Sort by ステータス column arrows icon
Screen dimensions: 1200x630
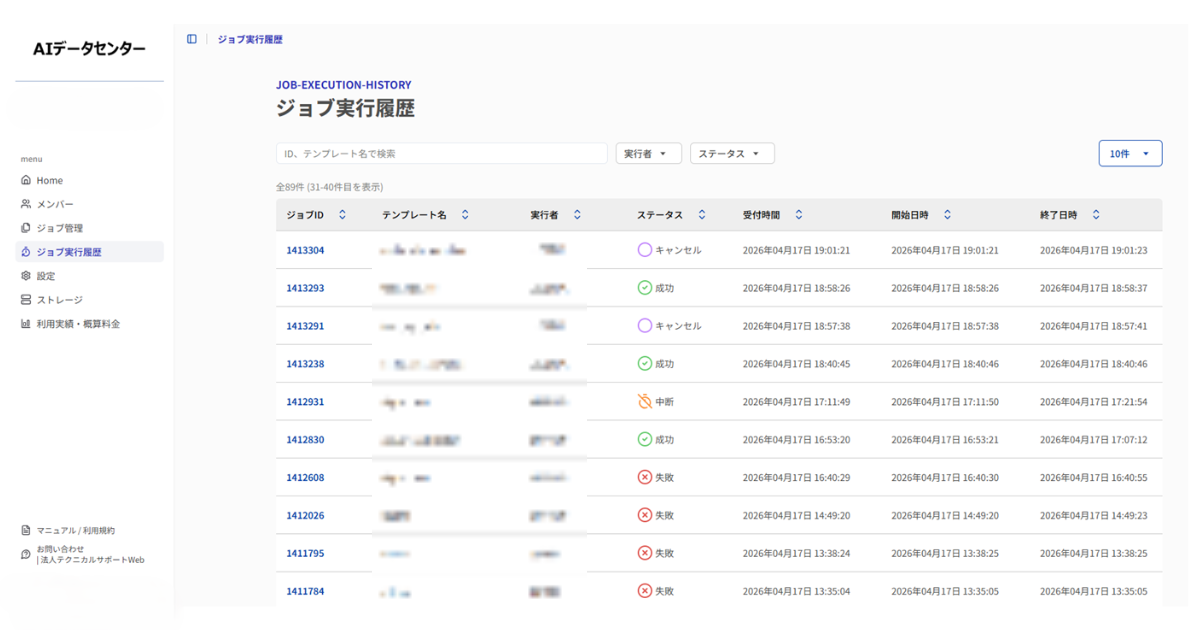click(702, 215)
